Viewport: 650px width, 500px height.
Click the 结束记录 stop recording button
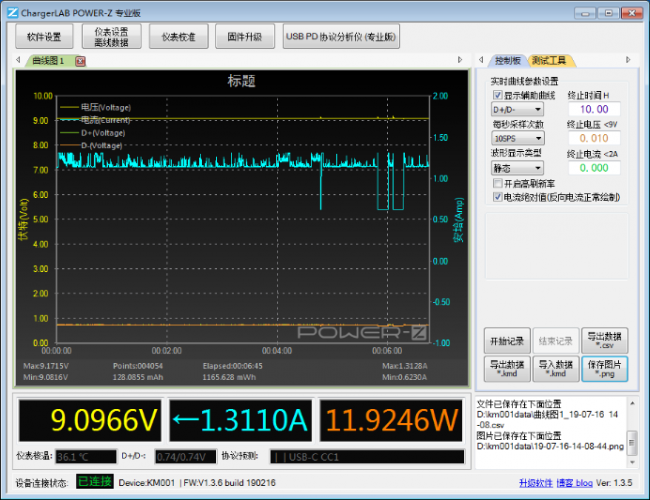point(555,341)
